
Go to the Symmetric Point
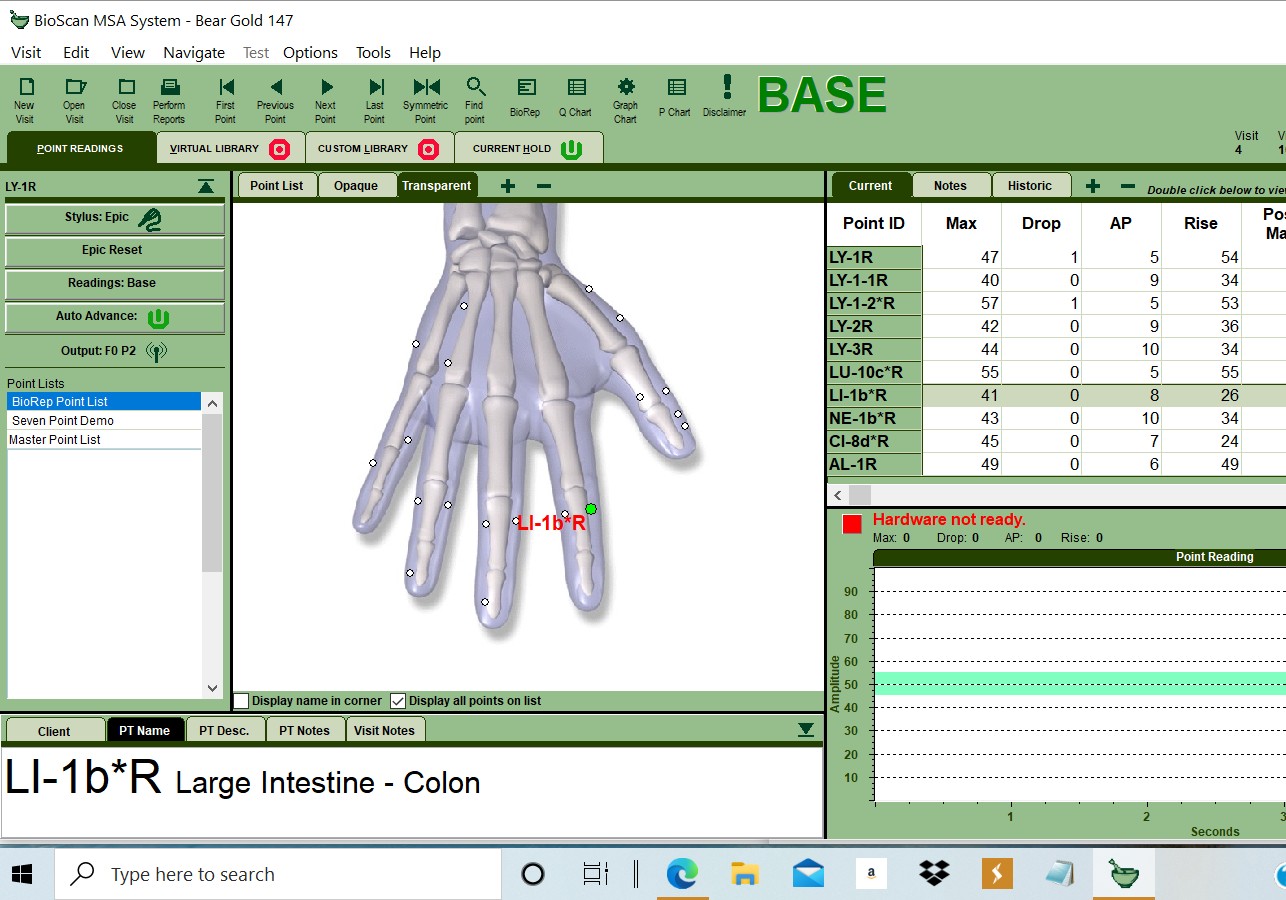tap(425, 98)
